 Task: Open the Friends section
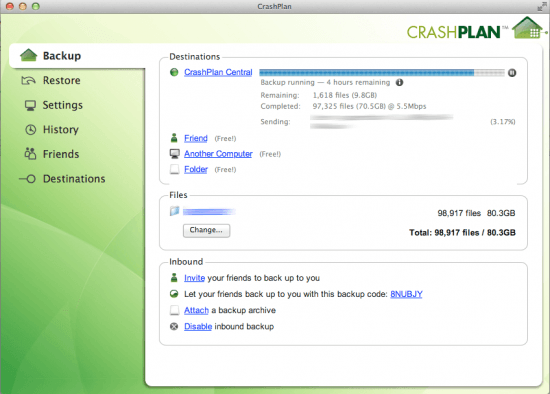(61, 154)
